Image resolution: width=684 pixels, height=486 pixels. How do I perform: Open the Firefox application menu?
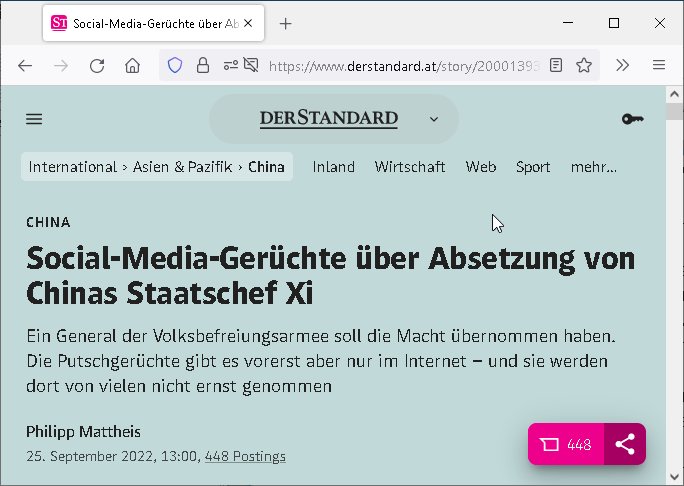click(658, 65)
